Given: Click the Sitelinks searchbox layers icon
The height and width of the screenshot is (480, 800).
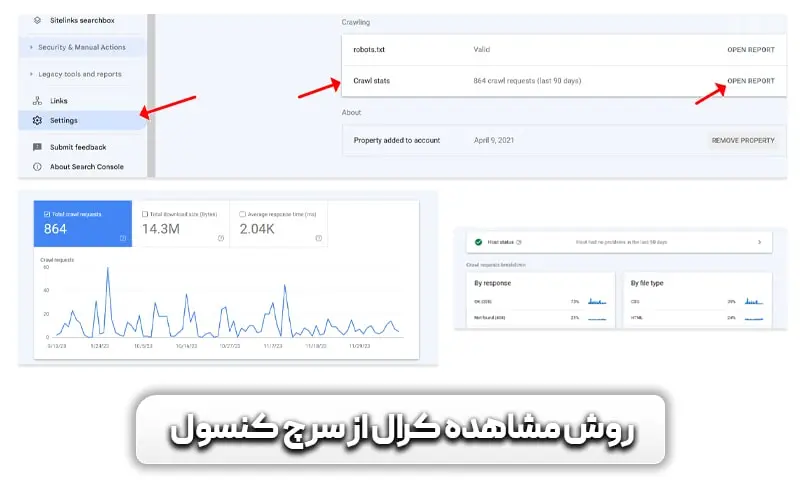Looking at the screenshot, I should (x=37, y=20).
